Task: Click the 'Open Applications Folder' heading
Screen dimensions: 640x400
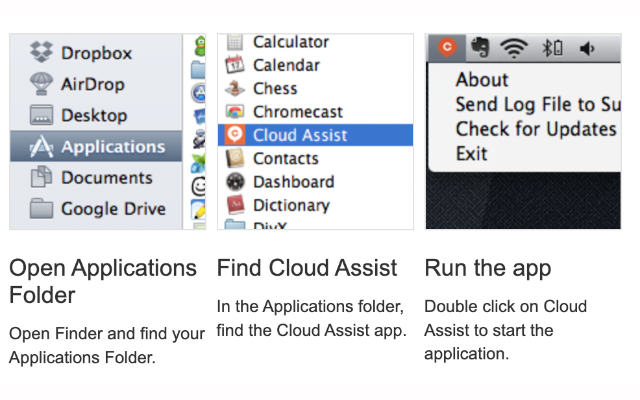Action: click(103, 281)
